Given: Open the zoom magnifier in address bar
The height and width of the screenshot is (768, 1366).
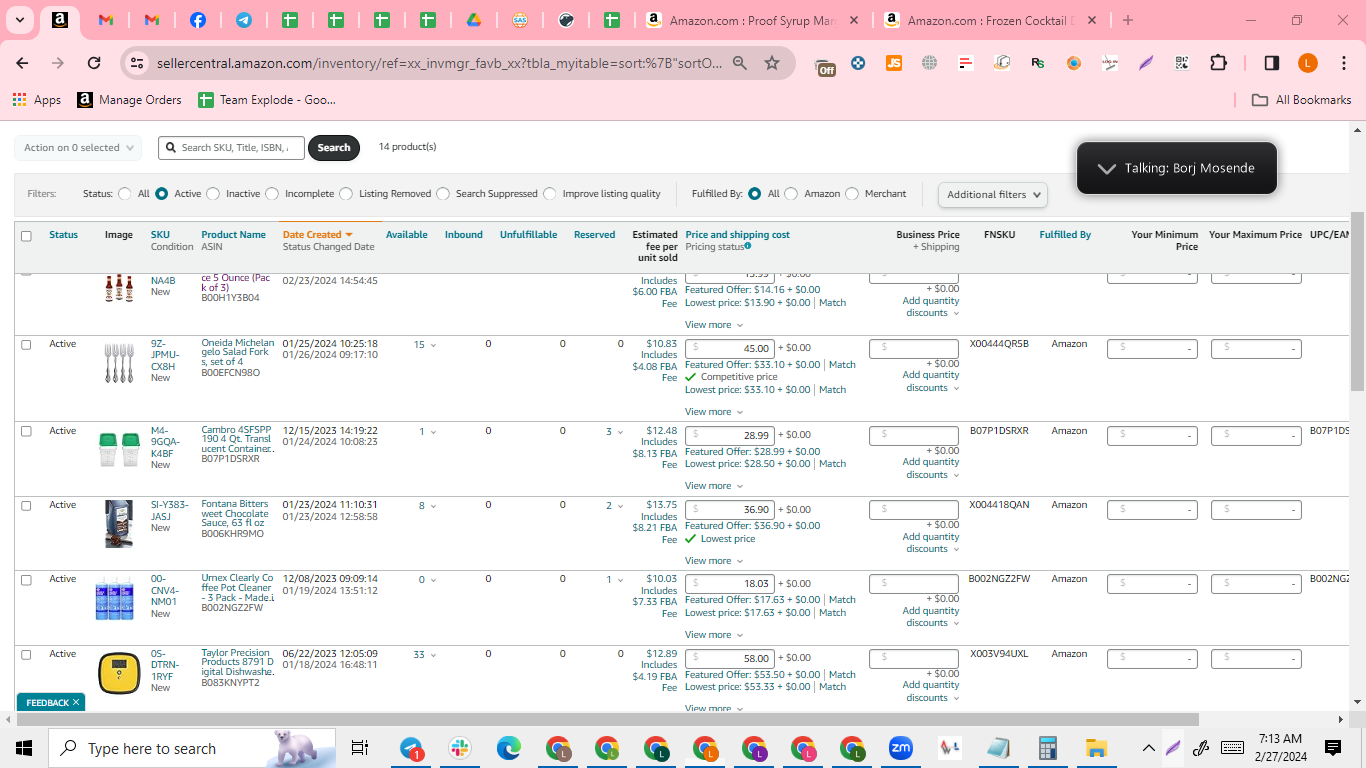Looking at the screenshot, I should (740, 63).
